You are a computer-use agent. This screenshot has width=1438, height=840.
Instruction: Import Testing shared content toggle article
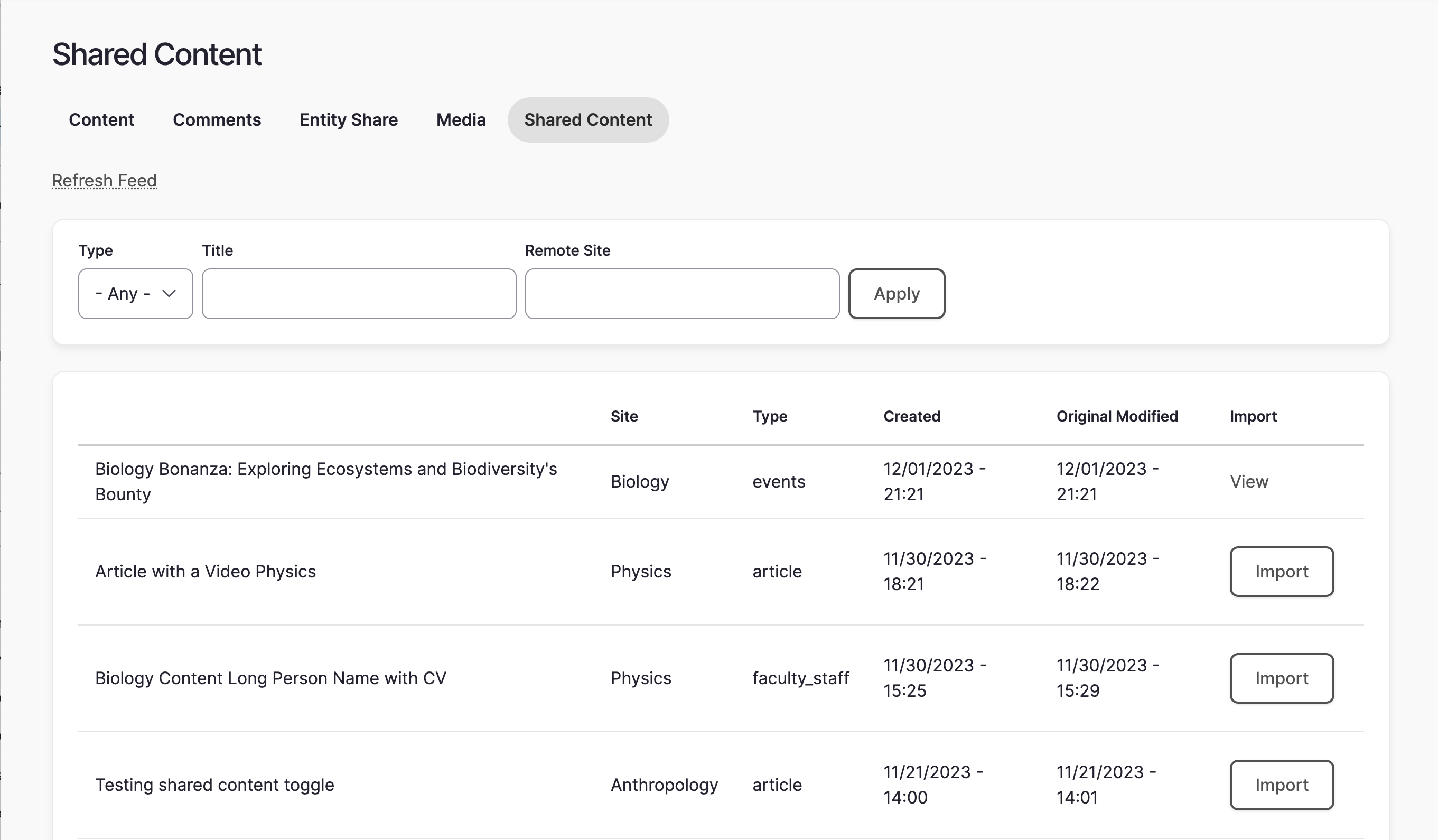coord(1282,785)
